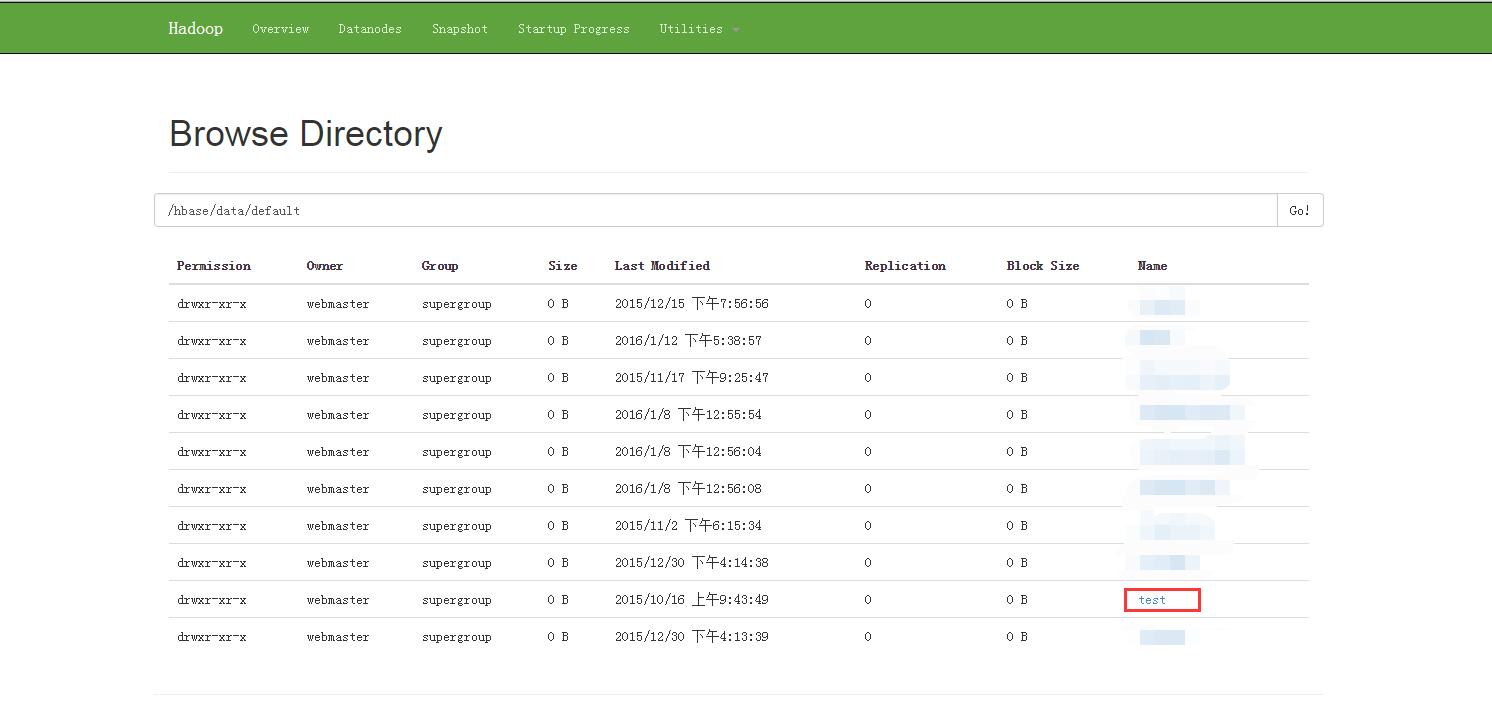Image resolution: width=1492 pixels, height=708 pixels.
Task: Click supergroup in the 下午12:56:08 row
Action: [x=457, y=489]
